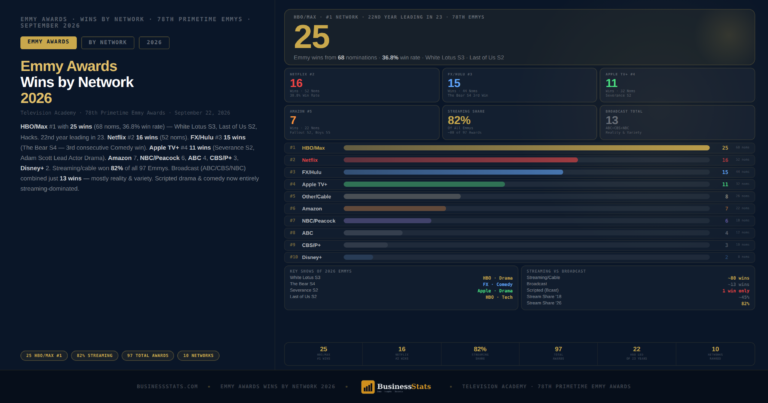Click The Bear S4 in Key Shows
This screenshot has height=403, width=768.
tap(302, 284)
